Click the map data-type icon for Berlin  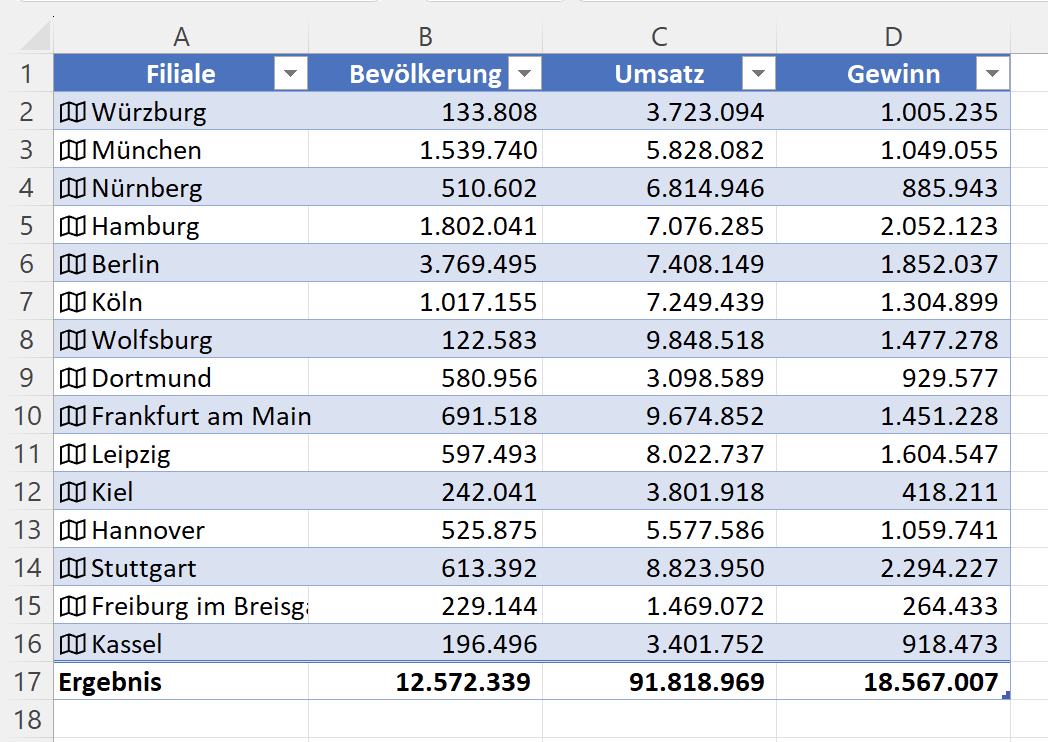pyautogui.click(x=73, y=264)
